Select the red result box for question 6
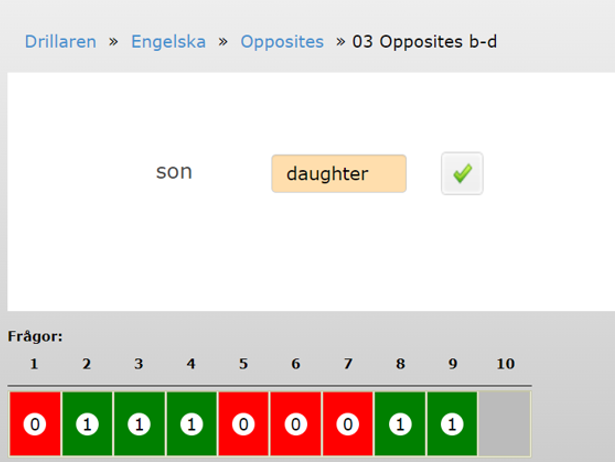This screenshot has width=615, height=462. [296, 424]
